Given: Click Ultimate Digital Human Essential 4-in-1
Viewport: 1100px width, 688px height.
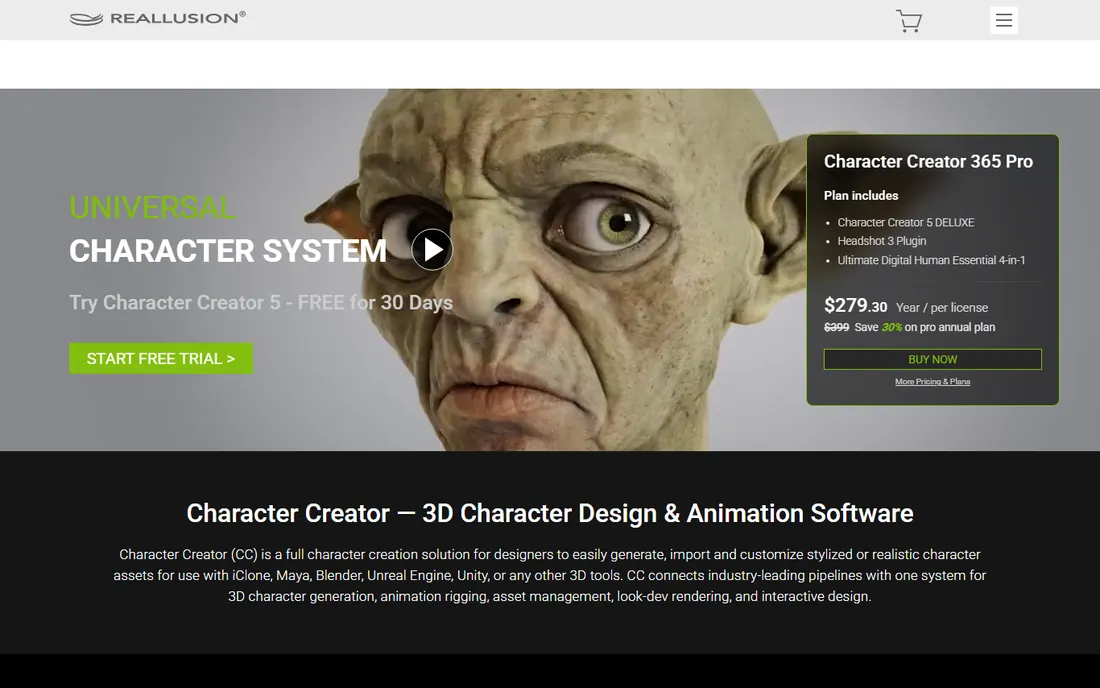Looking at the screenshot, I should click(x=931, y=260).
